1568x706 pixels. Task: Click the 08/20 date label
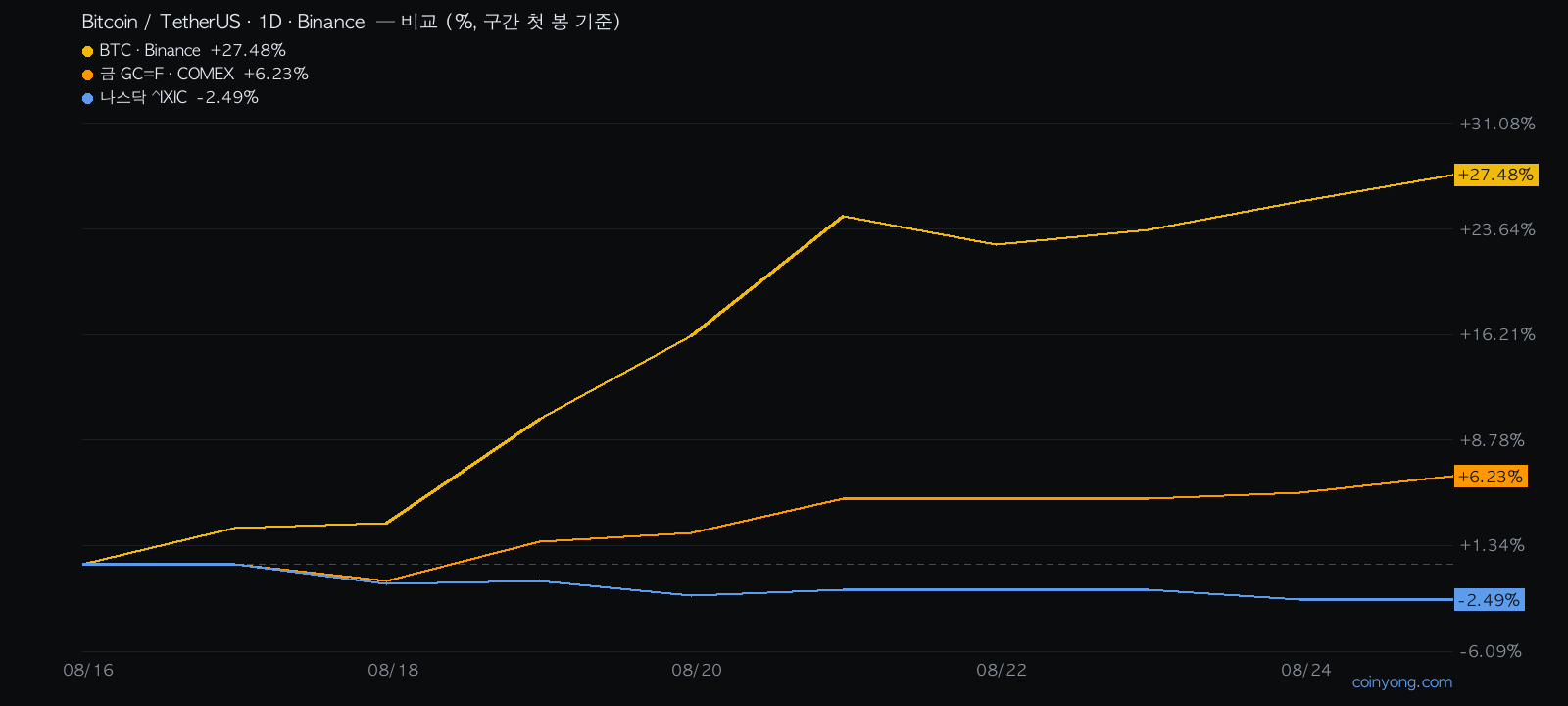(697, 670)
